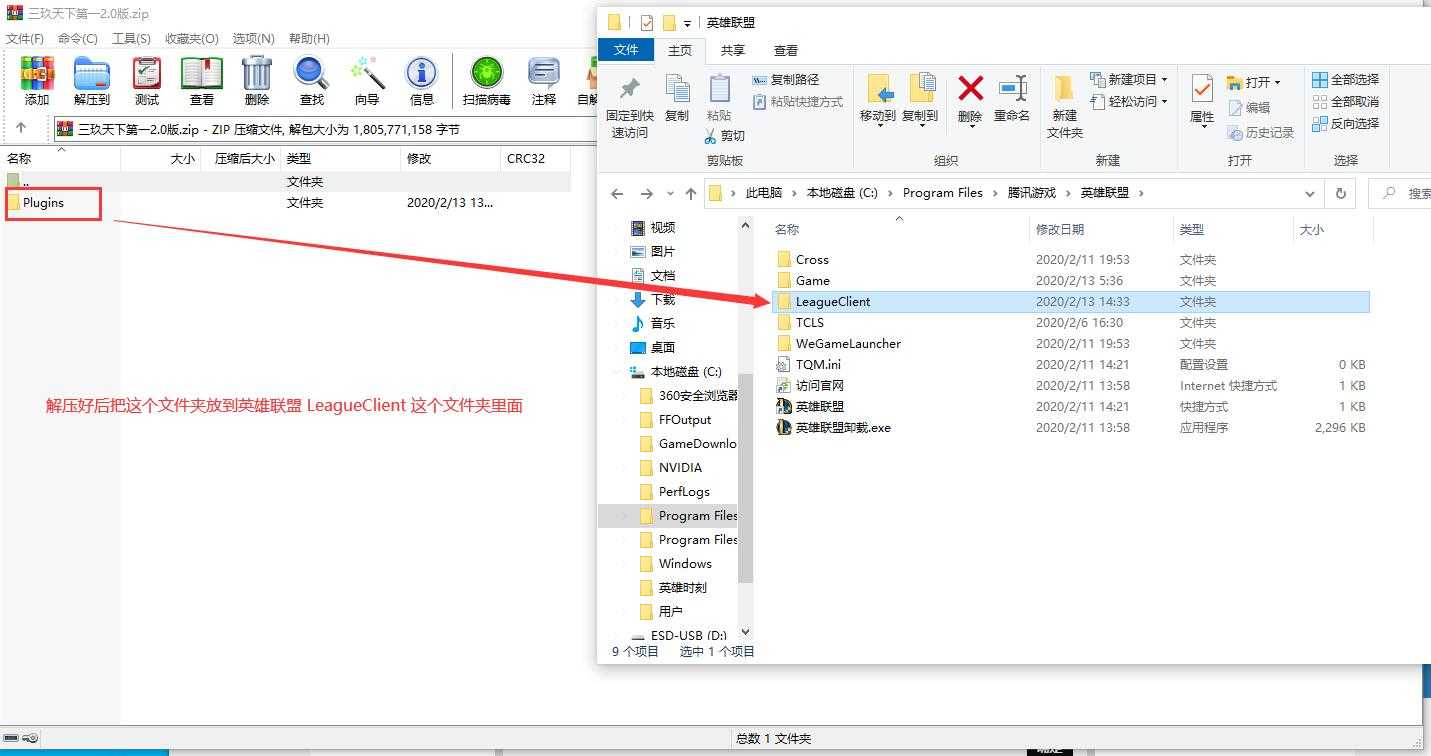Click the 粘贴 (Paste) ribbon button
This screenshot has height=756, width=1431.
719,99
